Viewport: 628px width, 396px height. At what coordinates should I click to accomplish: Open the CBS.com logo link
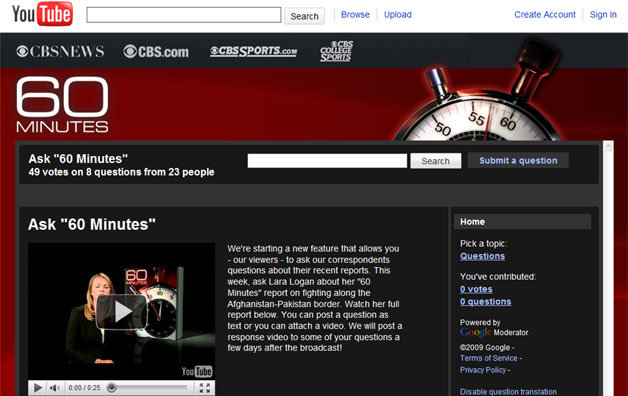156,52
